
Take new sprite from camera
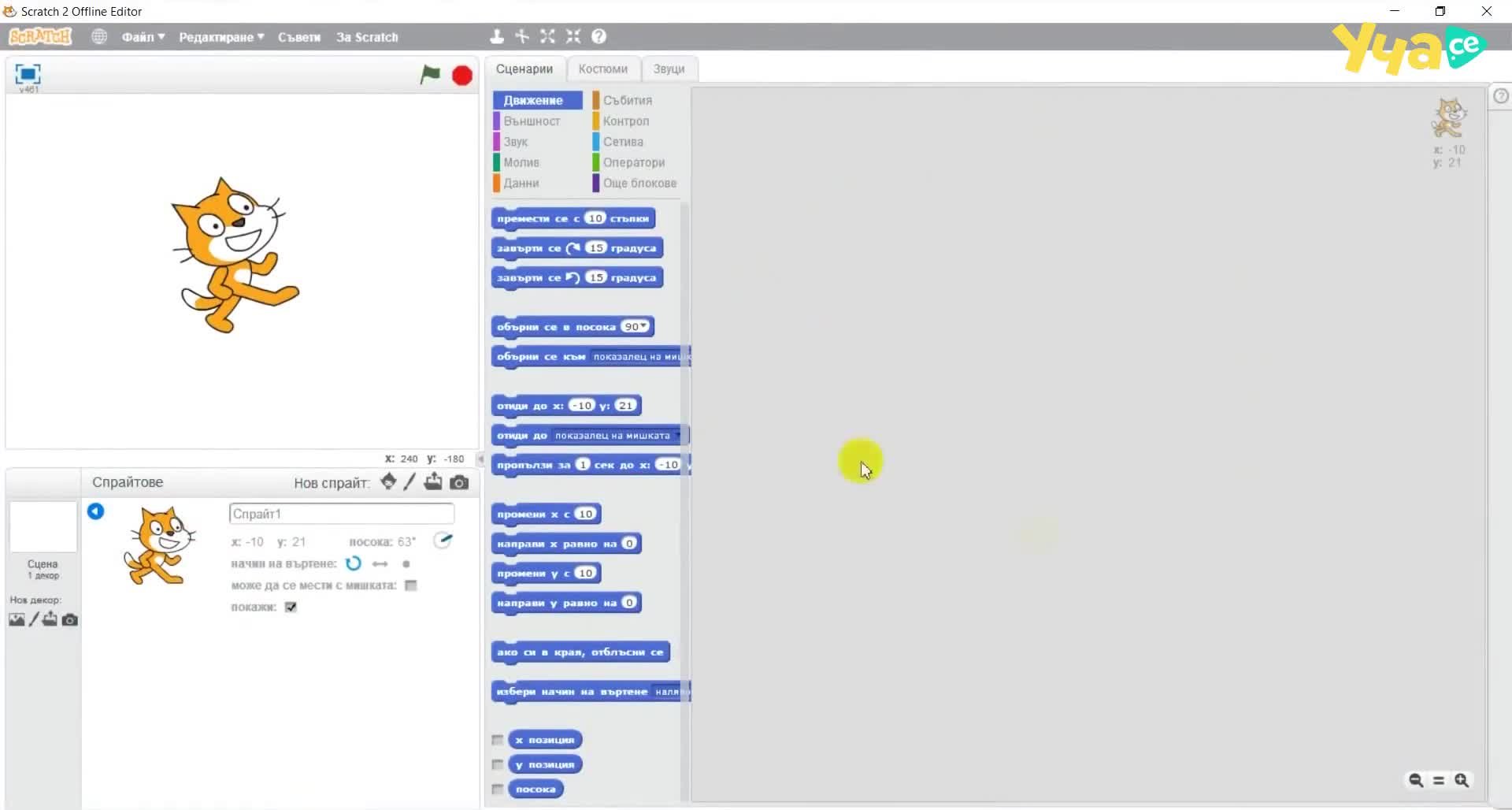(459, 482)
